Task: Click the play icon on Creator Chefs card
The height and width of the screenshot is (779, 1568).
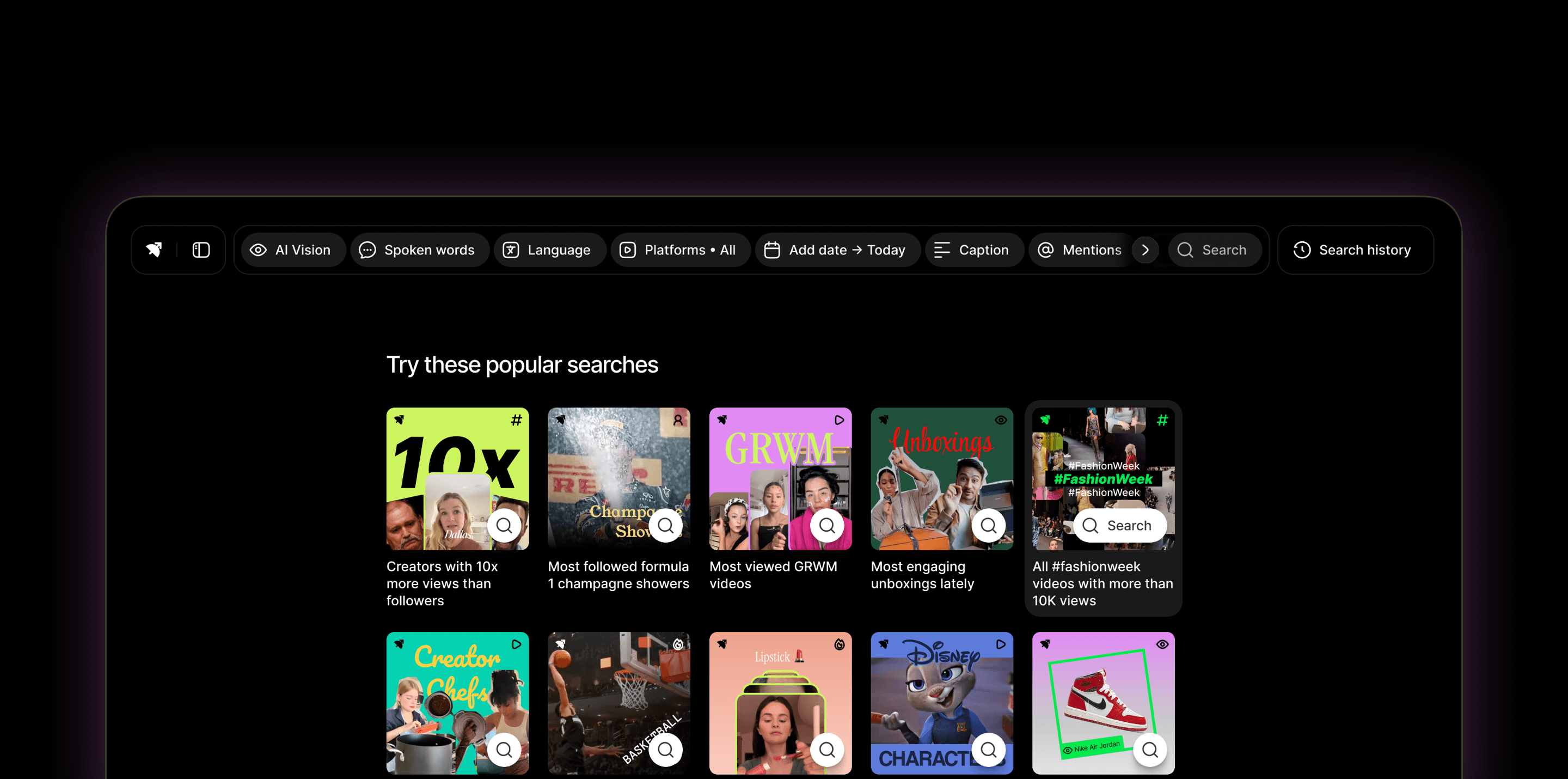Action: coord(516,644)
